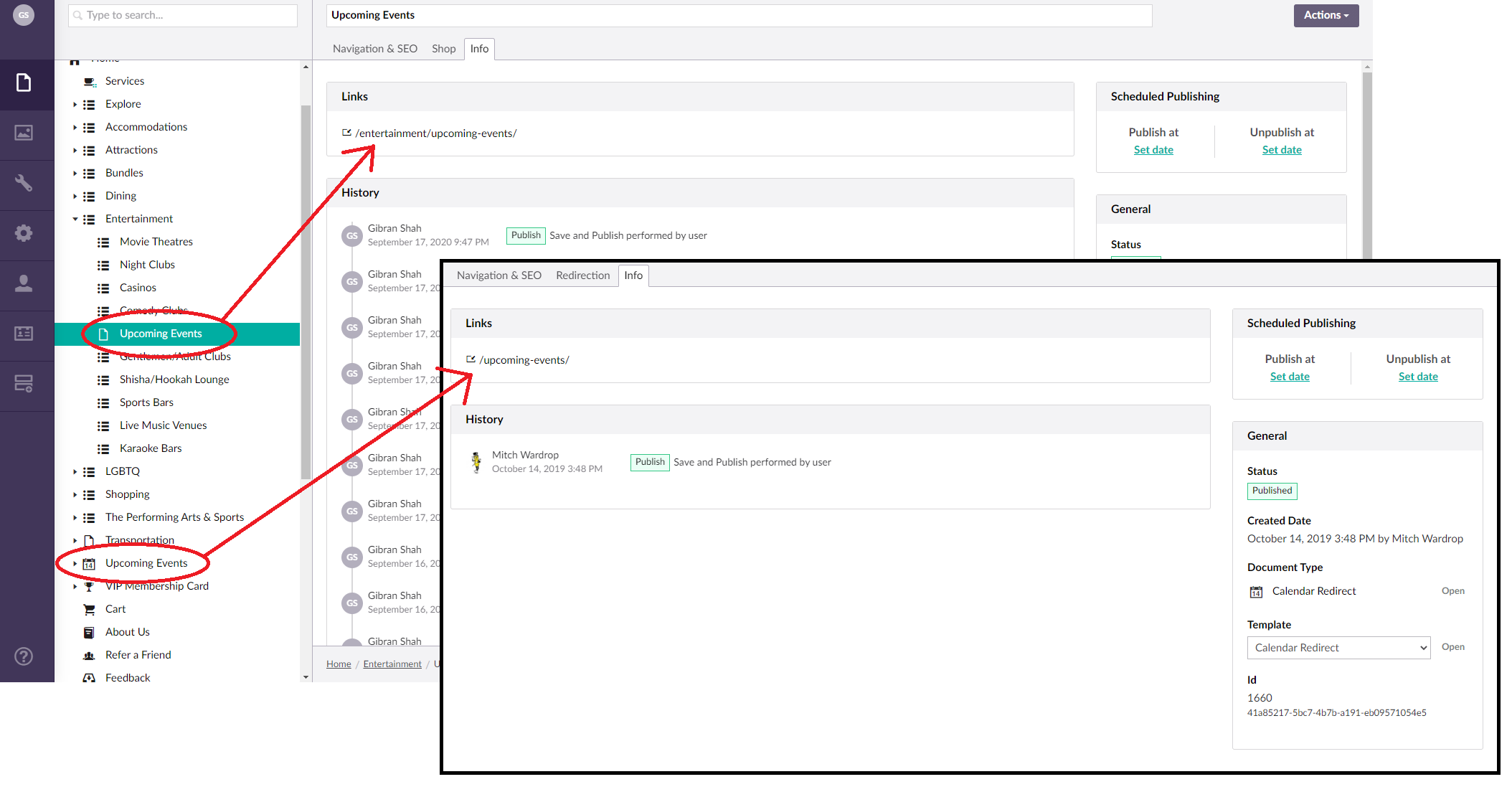The image size is (1512, 792).
Task: Open the gear configuration section
Action: (x=24, y=233)
